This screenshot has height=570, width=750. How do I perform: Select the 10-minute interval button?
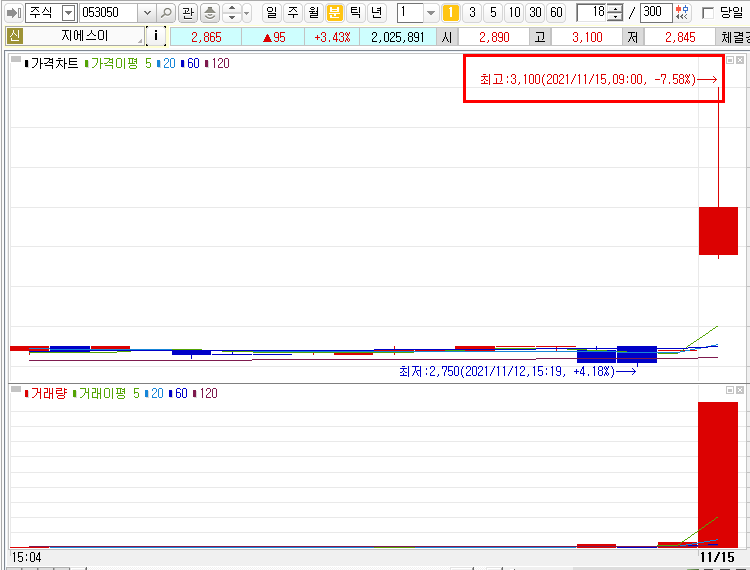[x=514, y=12]
